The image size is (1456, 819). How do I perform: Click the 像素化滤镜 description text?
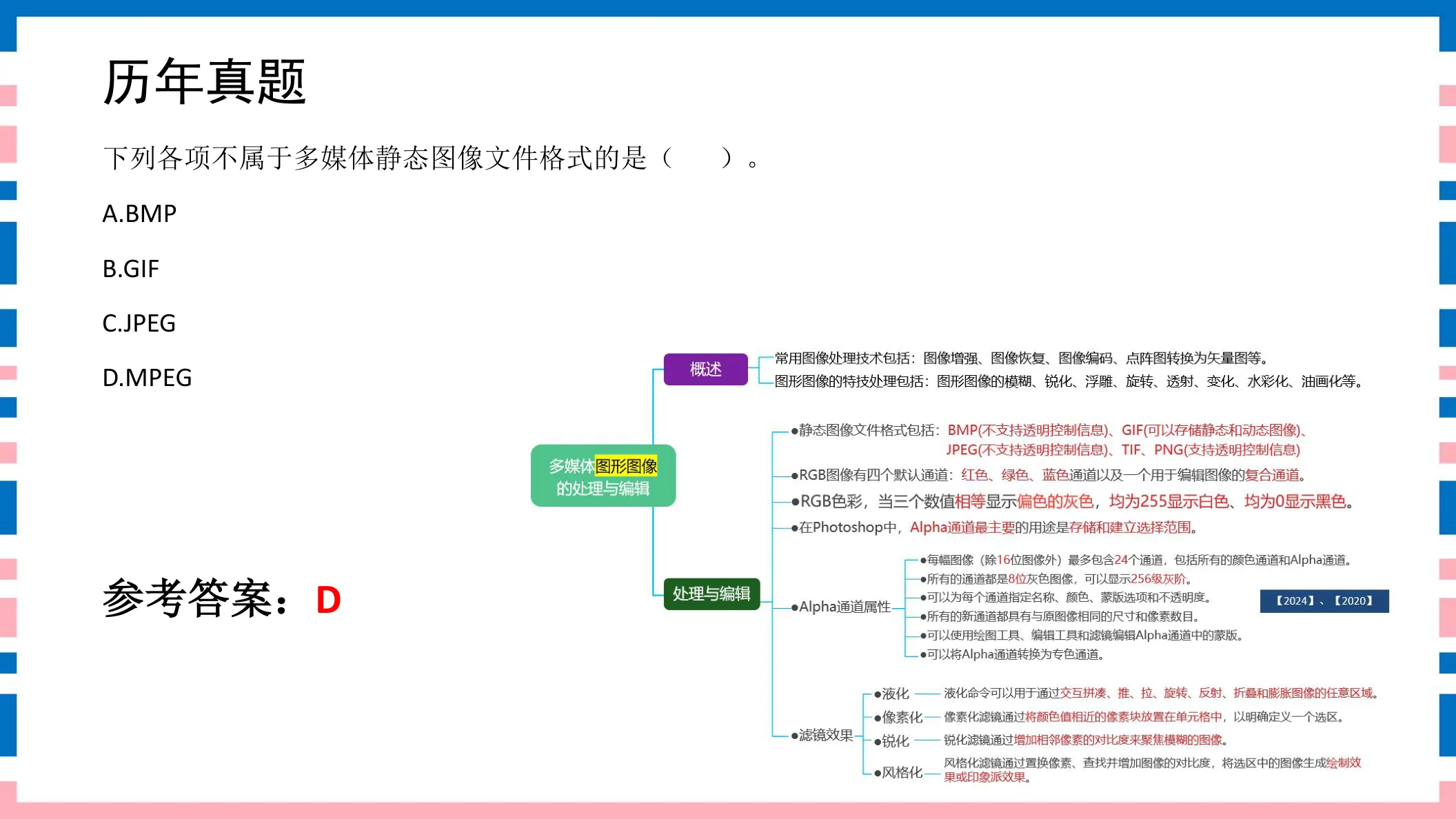(1144, 717)
